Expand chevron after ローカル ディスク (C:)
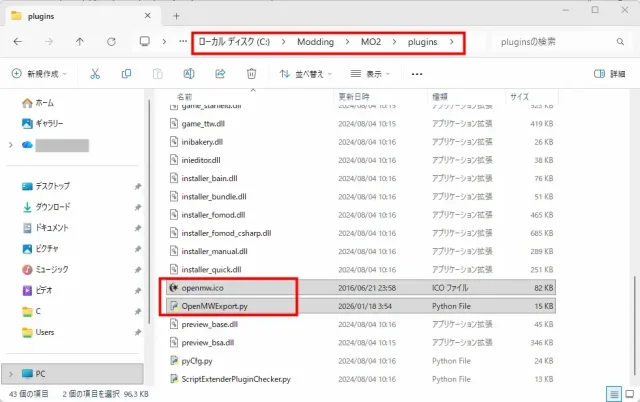Image resolution: width=640 pixels, height=402 pixels. (283, 42)
